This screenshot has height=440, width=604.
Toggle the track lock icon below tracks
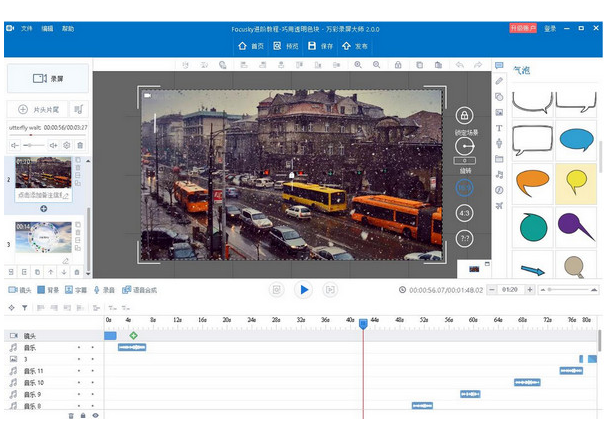pos(83,415)
